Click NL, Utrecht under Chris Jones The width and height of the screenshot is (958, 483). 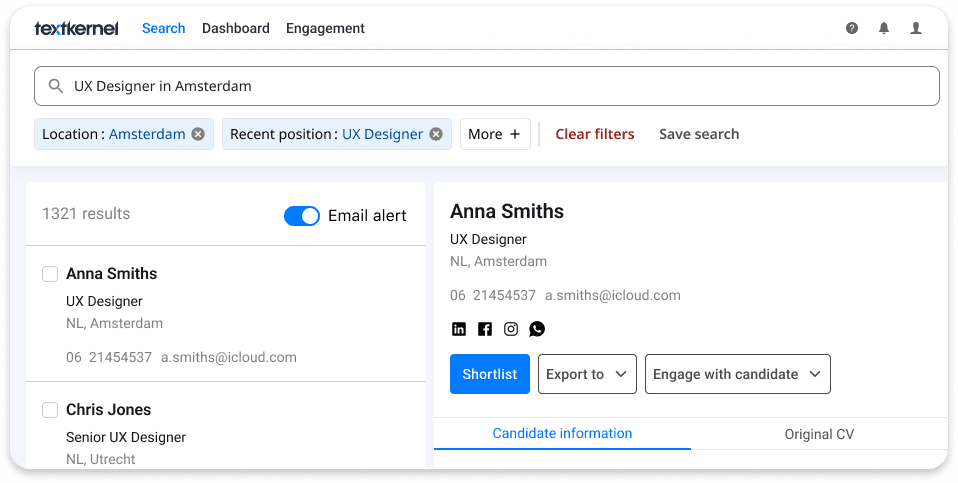[x=101, y=459]
